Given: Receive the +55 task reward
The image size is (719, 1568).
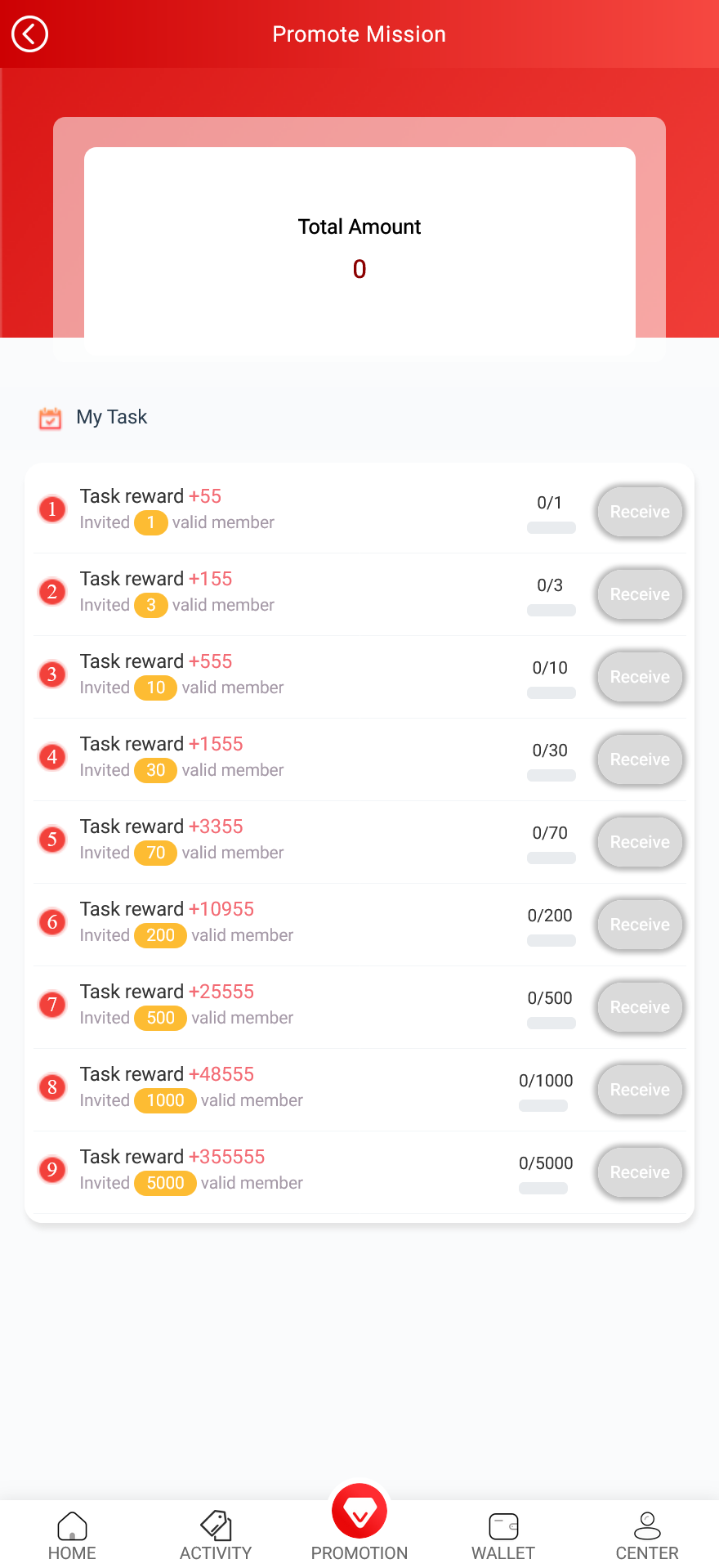Looking at the screenshot, I should pos(640,512).
